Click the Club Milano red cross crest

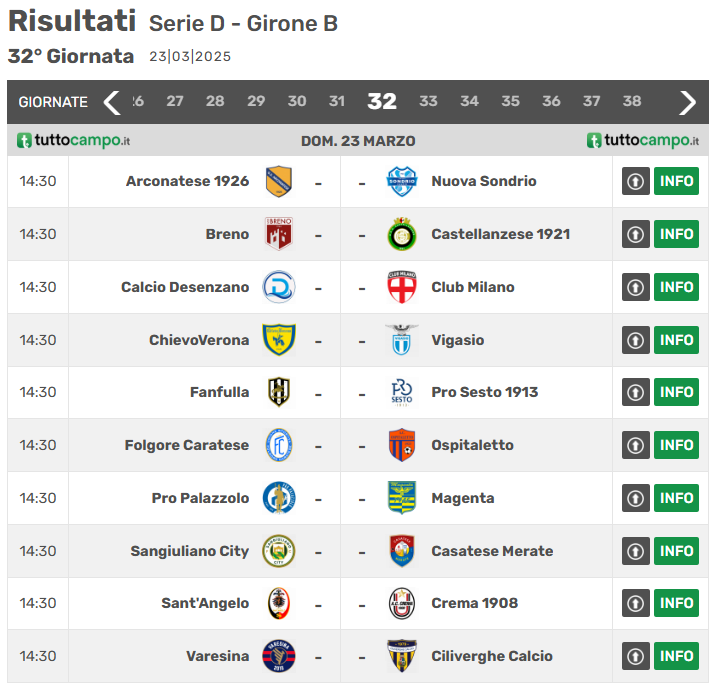coord(401,287)
